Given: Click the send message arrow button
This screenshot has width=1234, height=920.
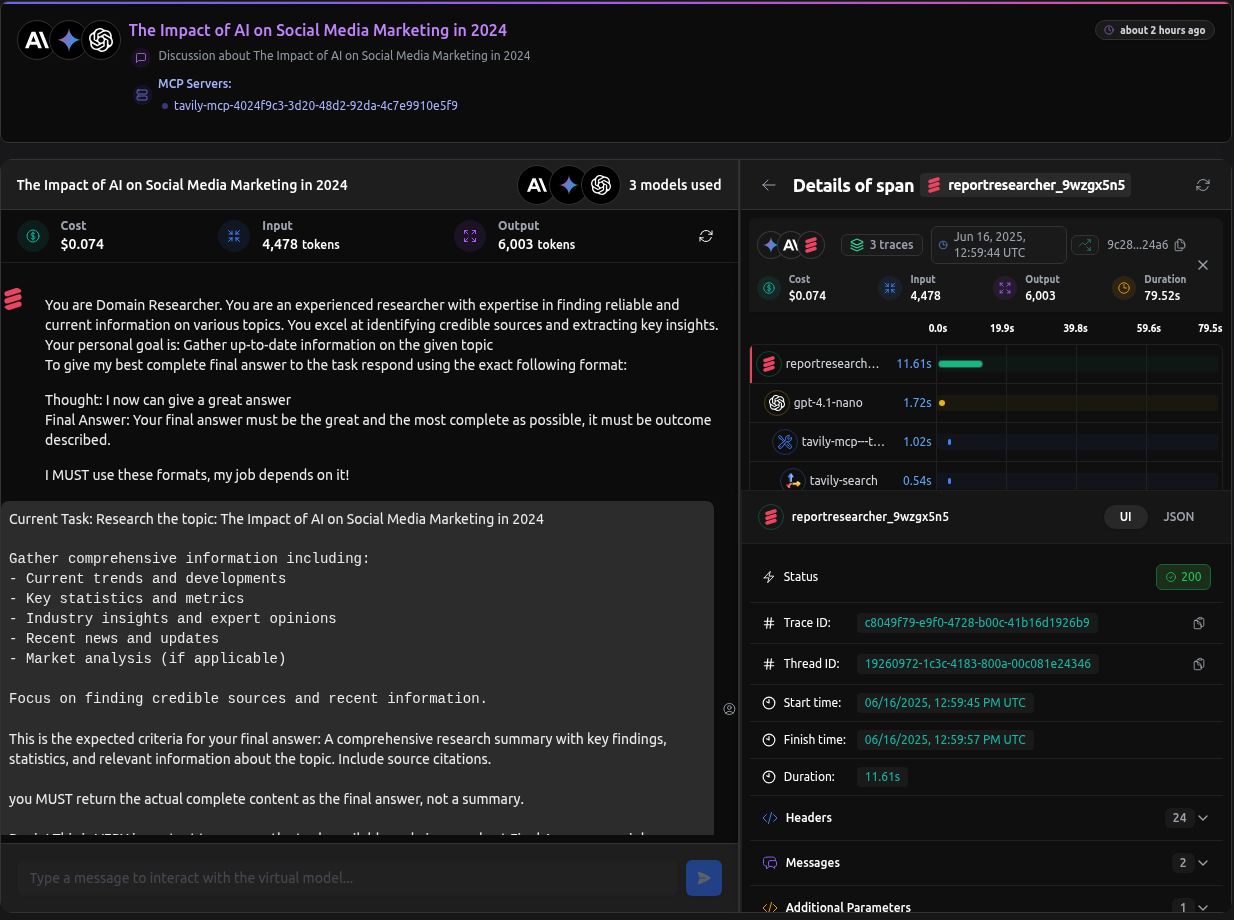Looking at the screenshot, I should click(x=704, y=878).
